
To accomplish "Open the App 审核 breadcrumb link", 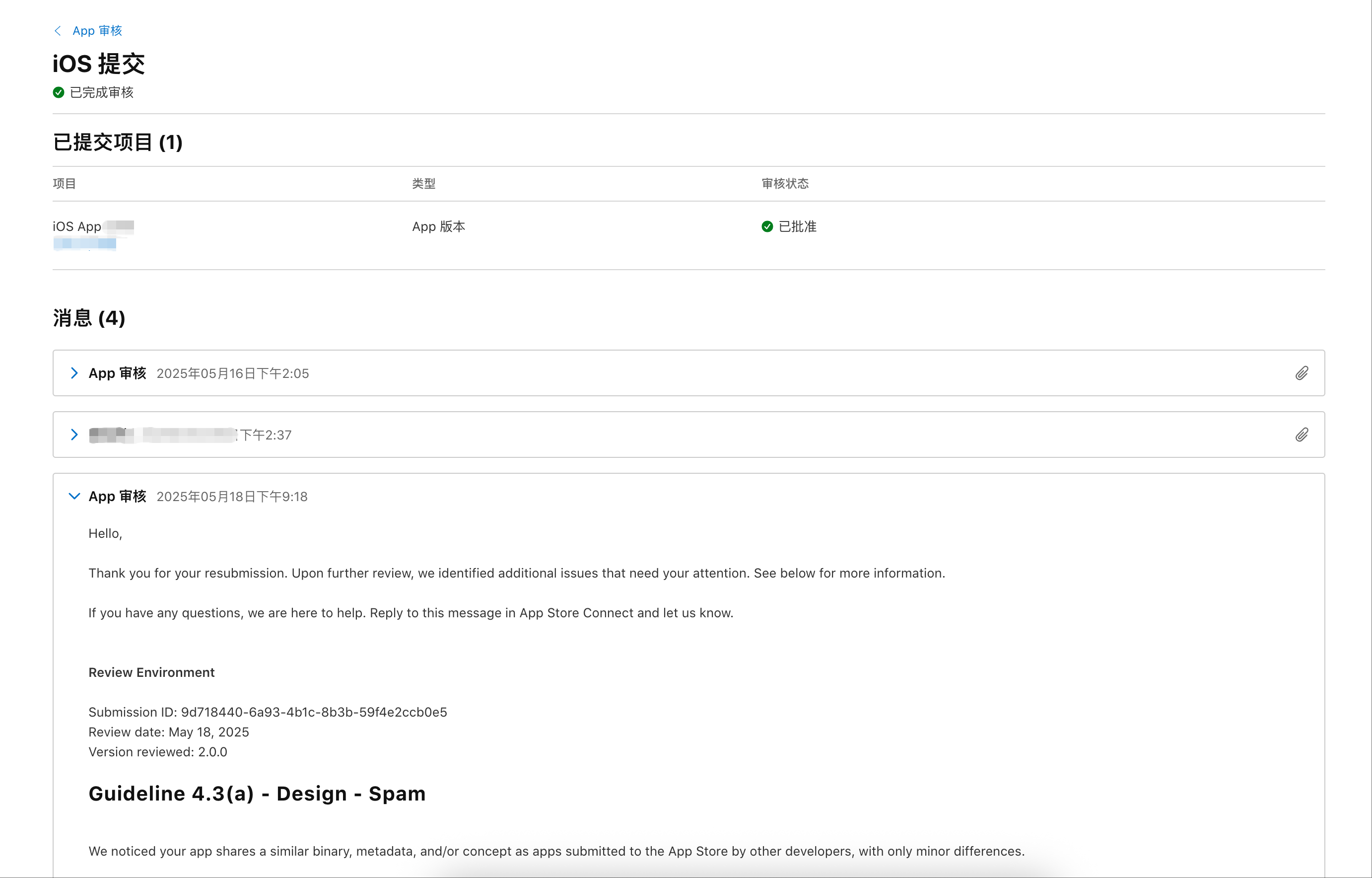I will [97, 31].
